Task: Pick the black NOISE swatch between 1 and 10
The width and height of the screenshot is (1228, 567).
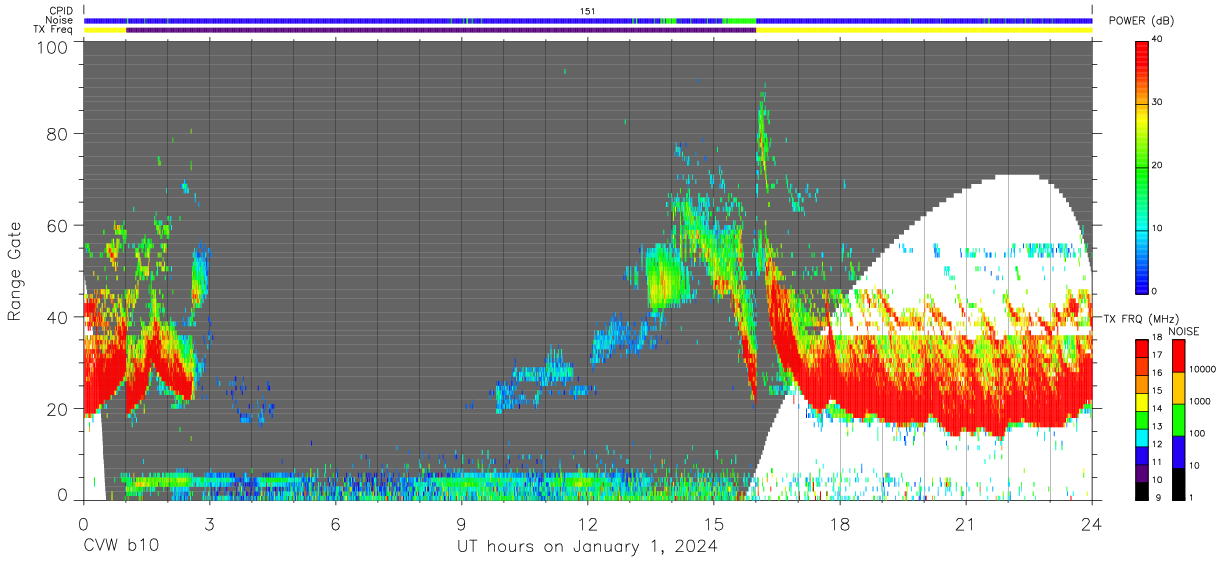Action: pos(1178,483)
